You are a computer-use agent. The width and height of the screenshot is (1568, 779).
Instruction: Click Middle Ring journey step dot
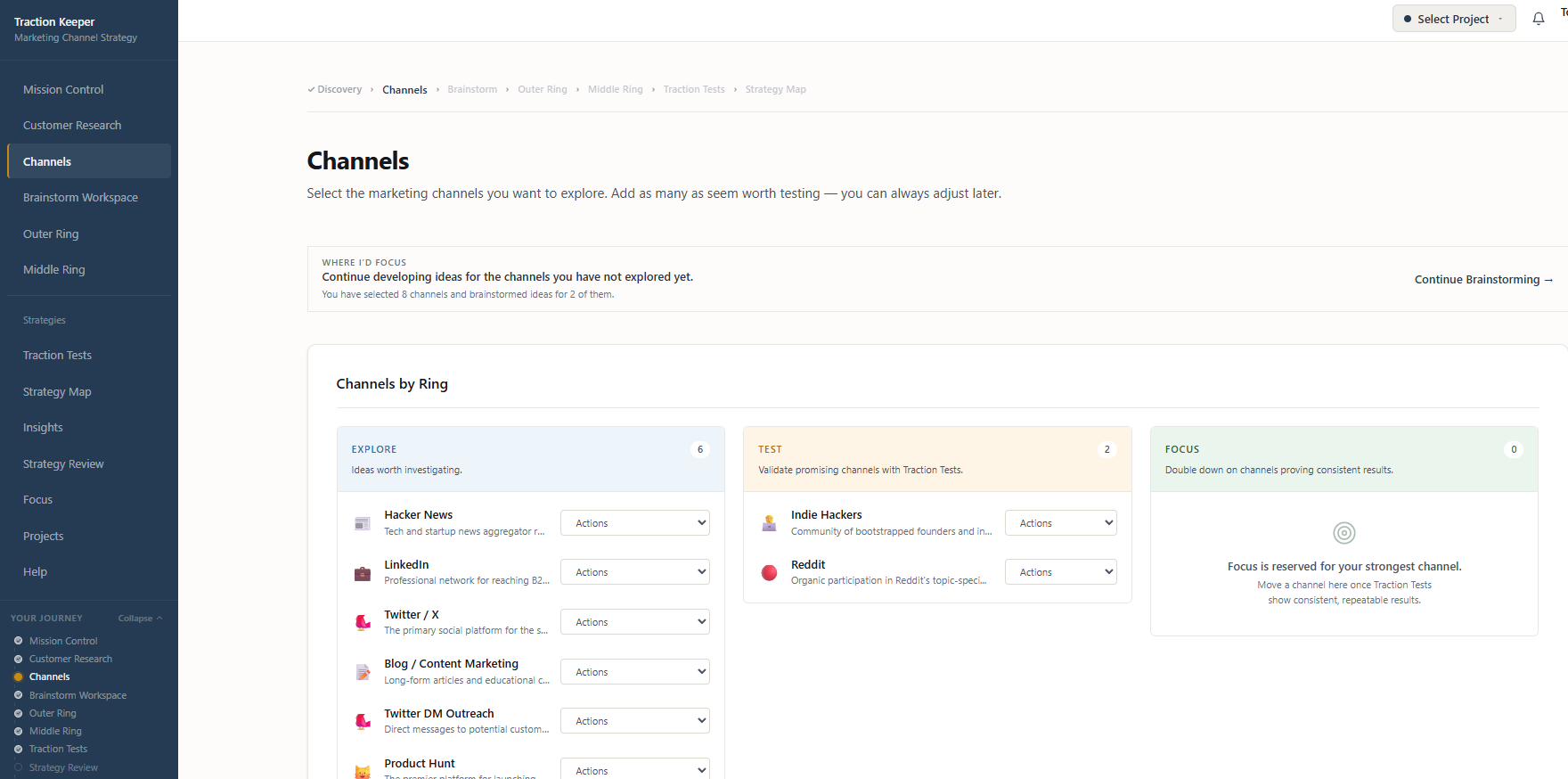18,731
